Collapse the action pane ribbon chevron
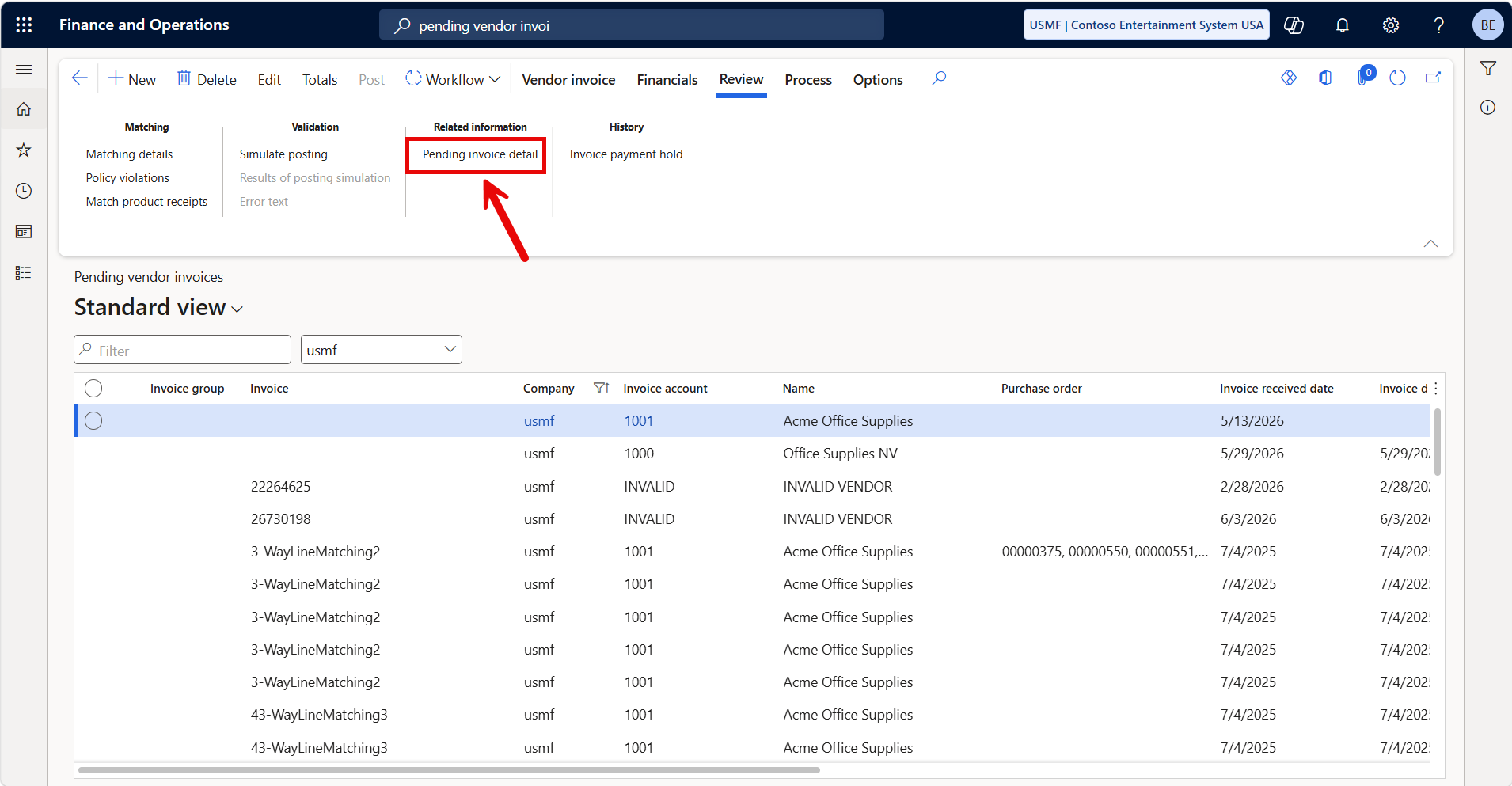Image resolution: width=1512 pixels, height=786 pixels. pos(1430,244)
